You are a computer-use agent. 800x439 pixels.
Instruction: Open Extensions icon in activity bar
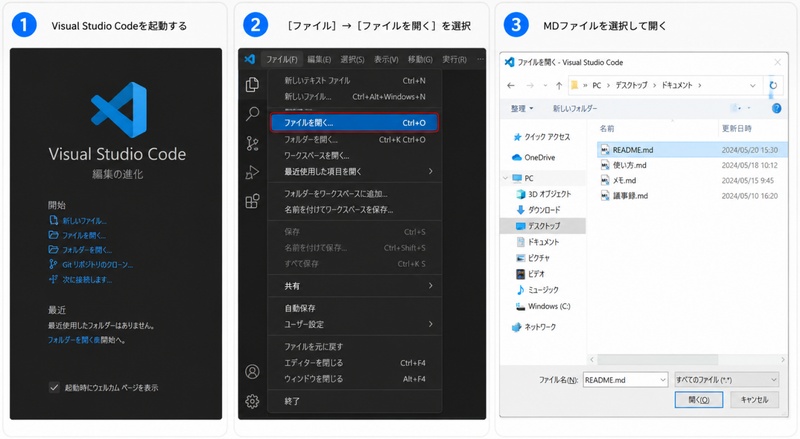pos(253,201)
